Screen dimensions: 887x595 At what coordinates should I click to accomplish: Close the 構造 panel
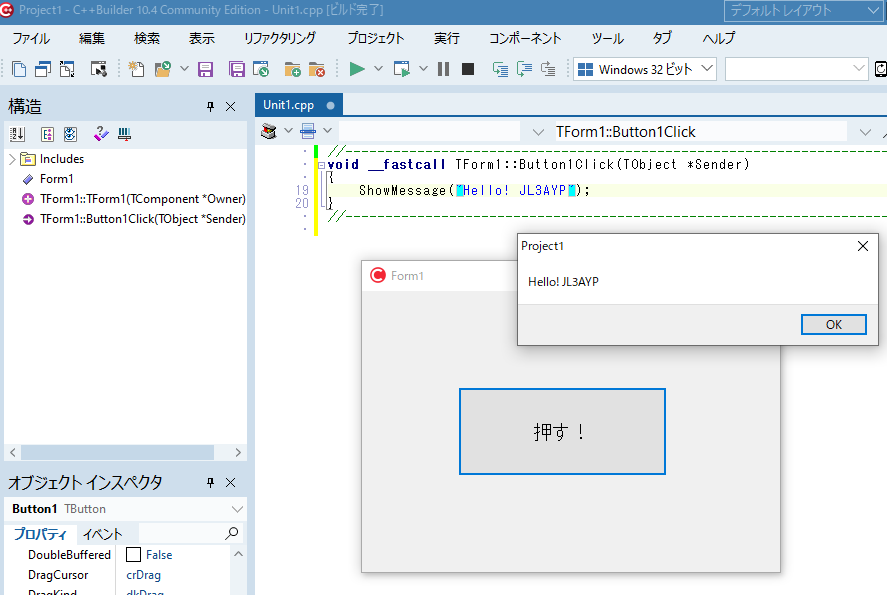[230, 106]
